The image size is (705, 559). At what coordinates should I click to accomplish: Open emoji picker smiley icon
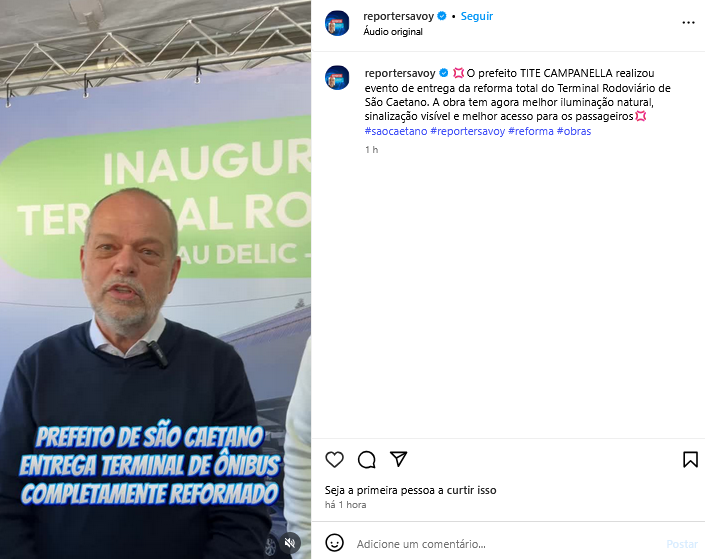[335, 543]
